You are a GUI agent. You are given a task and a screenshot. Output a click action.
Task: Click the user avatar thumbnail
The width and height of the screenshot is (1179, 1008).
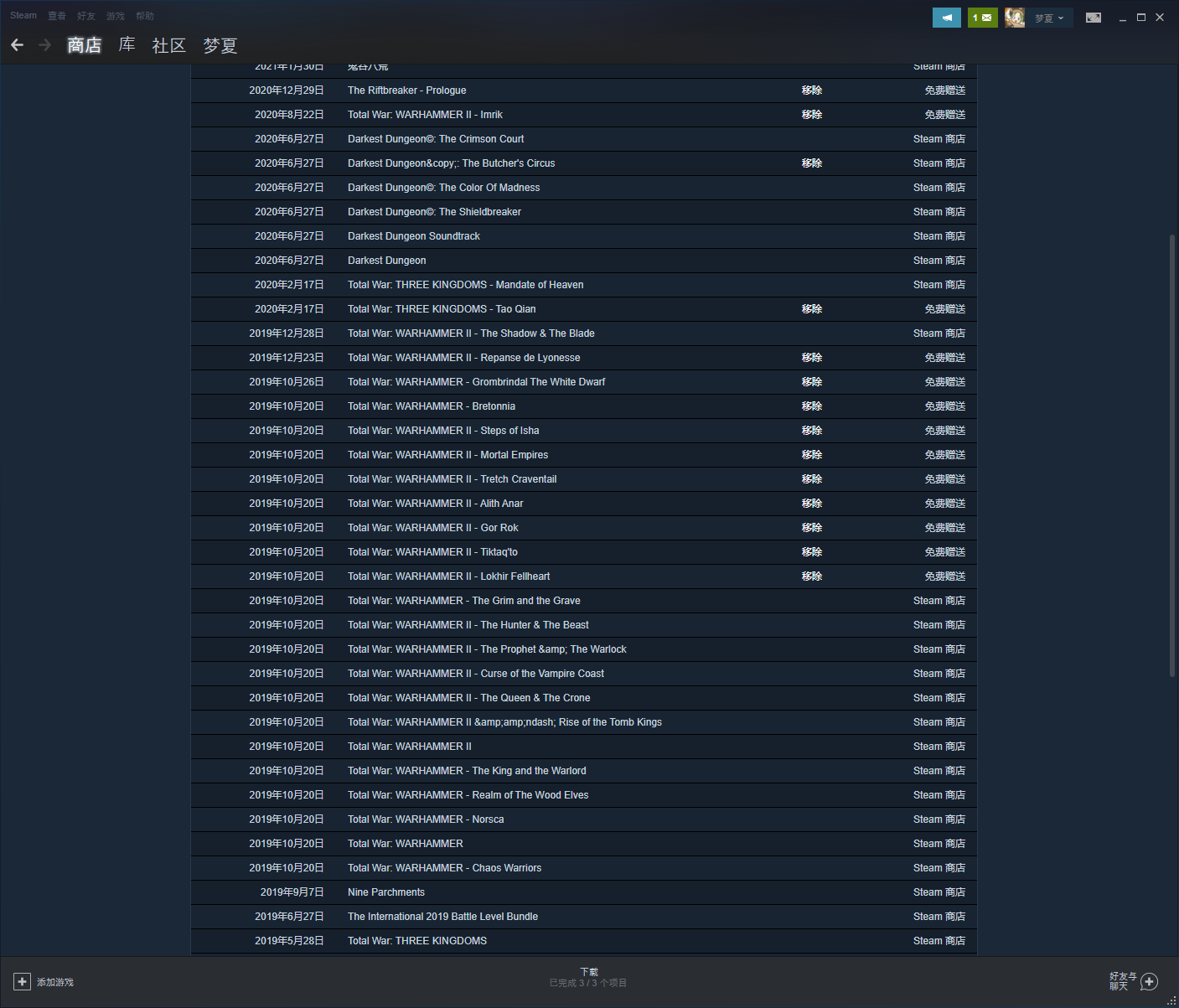[x=1015, y=18]
